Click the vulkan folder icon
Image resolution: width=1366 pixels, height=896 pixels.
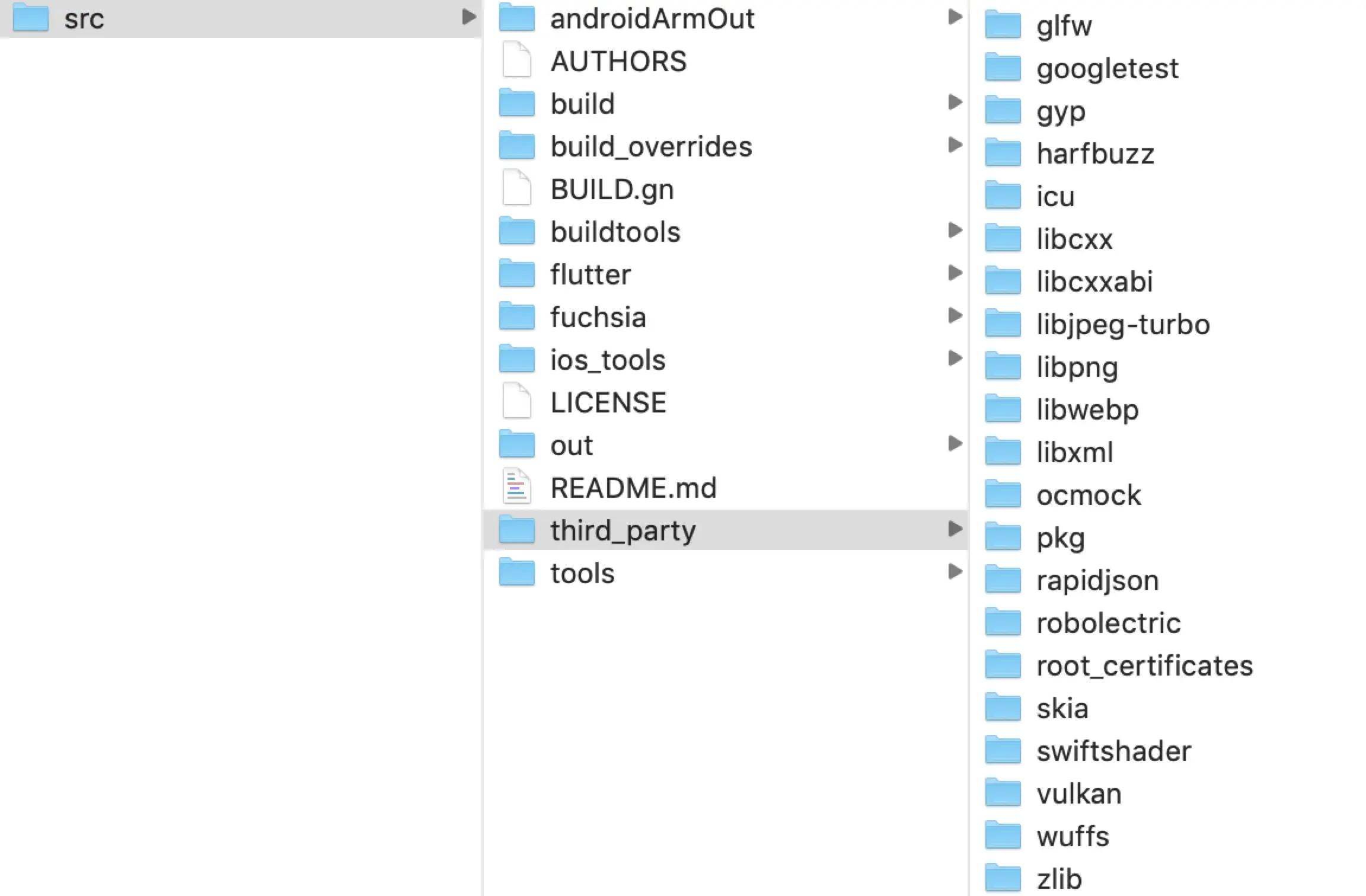[1003, 792]
